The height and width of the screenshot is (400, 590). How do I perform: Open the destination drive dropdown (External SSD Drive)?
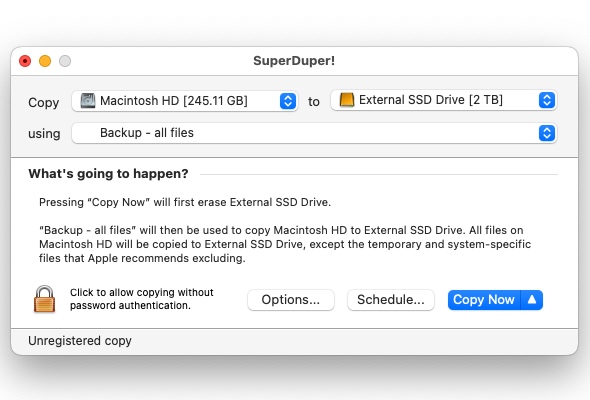pyautogui.click(x=444, y=100)
